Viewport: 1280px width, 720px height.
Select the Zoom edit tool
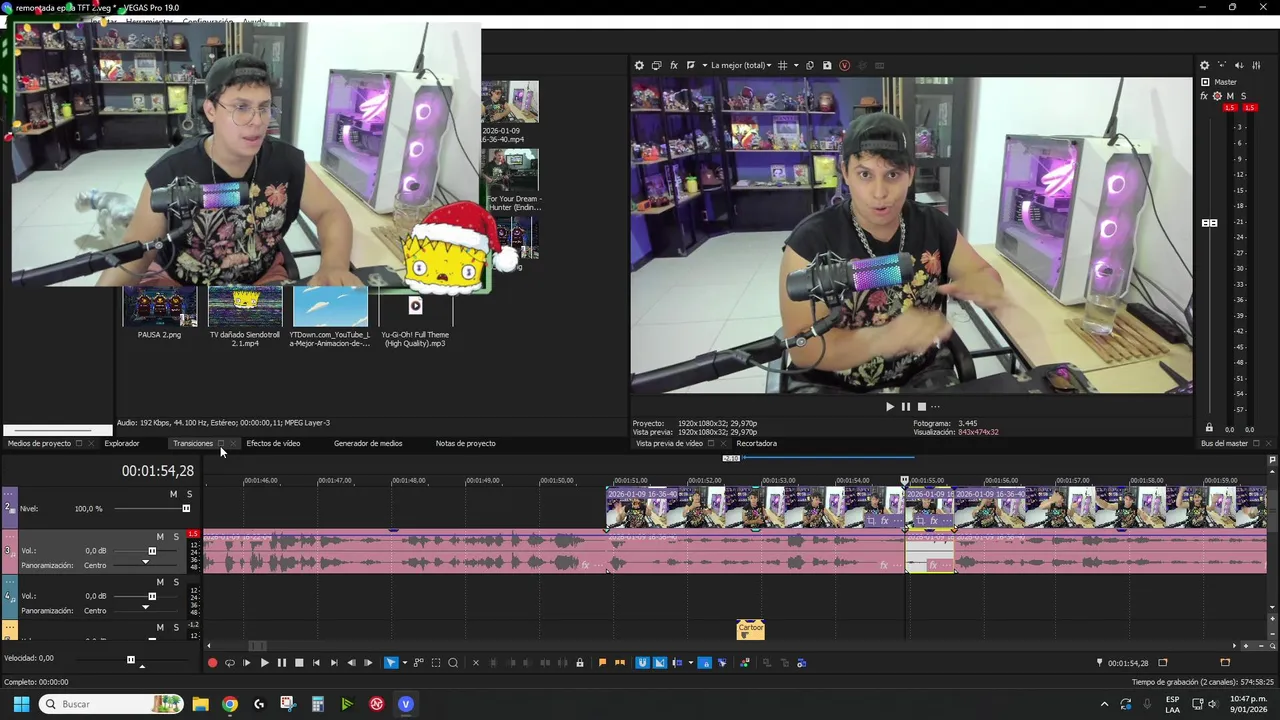453,662
